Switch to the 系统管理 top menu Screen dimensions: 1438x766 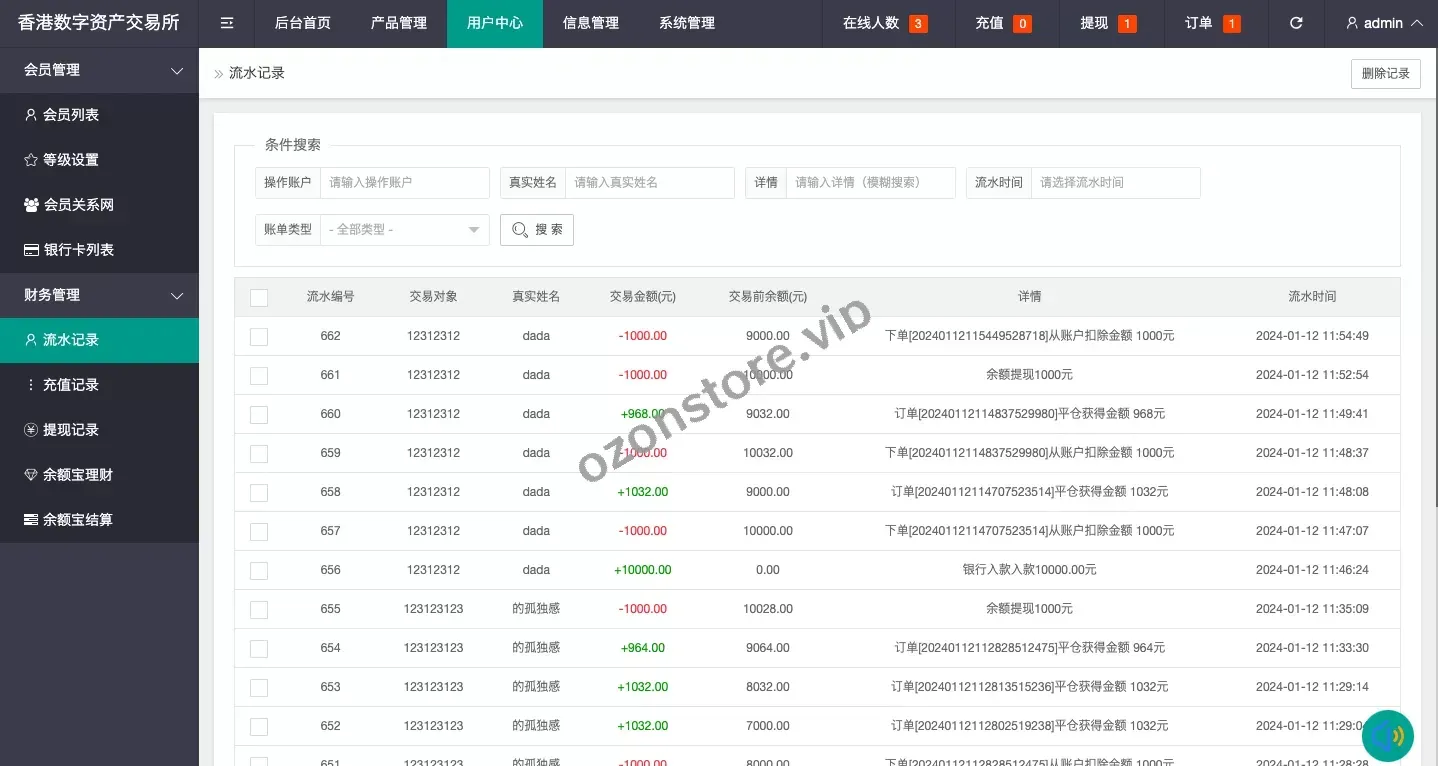point(687,23)
